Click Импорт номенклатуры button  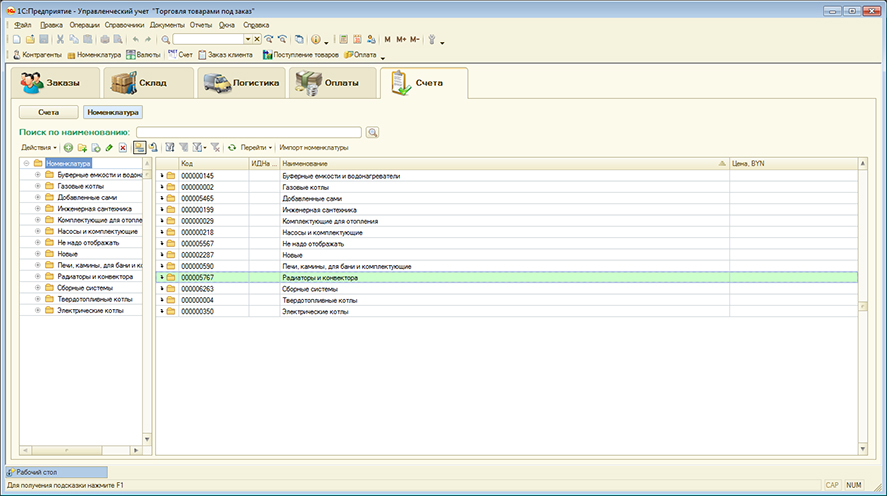(314, 147)
